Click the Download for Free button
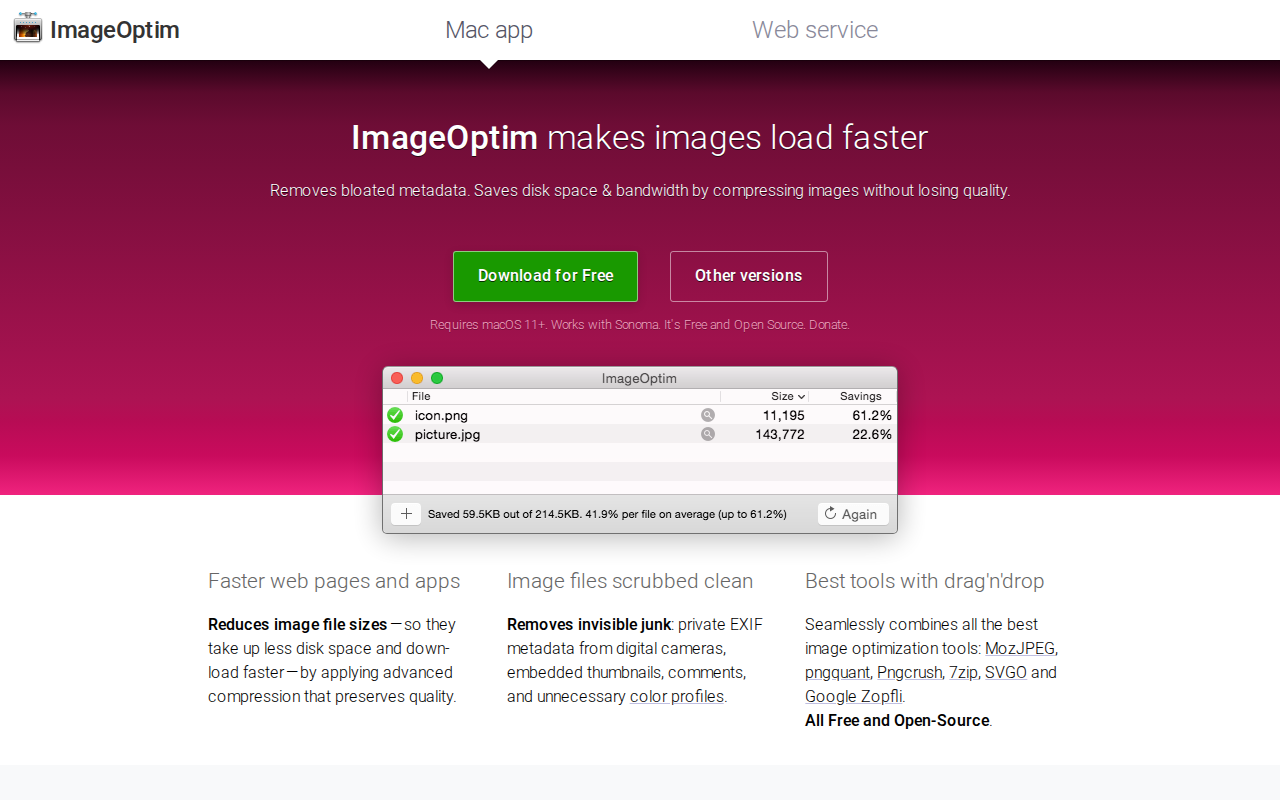Screen dimensions: 1280x800 click(x=545, y=276)
